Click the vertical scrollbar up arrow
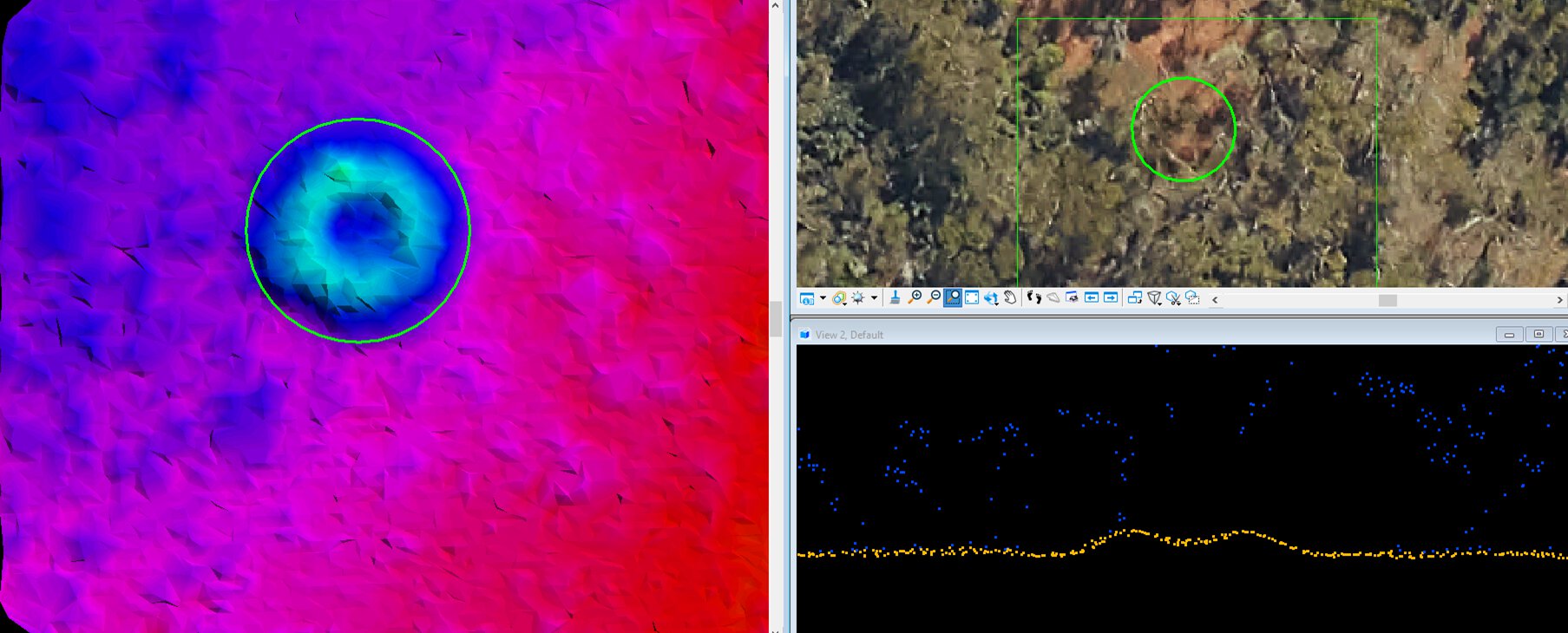This screenshot has width=1568, height=633. pos(775,5)
